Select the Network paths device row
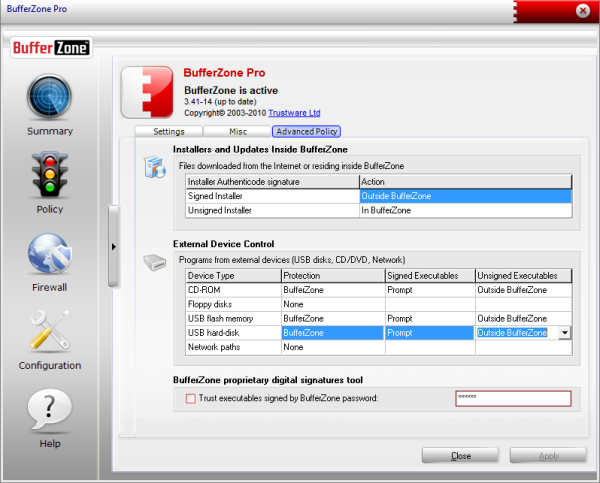This screenshot has width=600, height=483. pos(233,347)
